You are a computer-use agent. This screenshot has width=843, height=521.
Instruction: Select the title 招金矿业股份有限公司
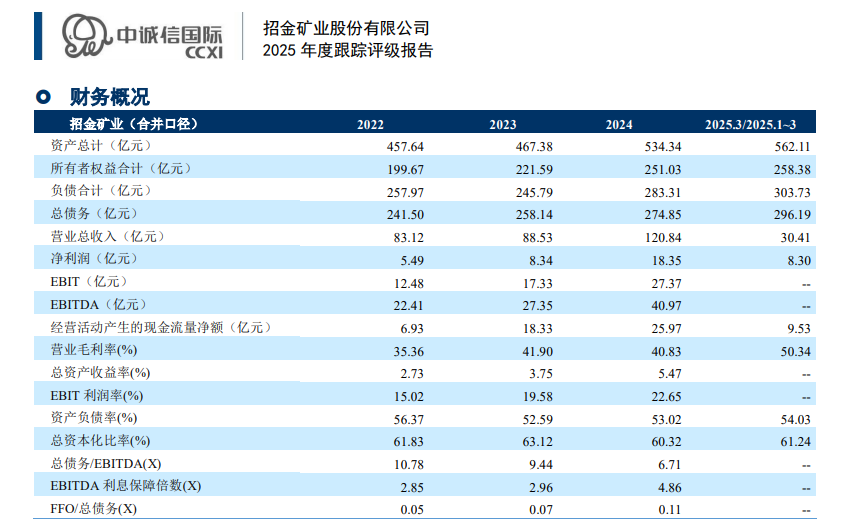coord(346,28)
